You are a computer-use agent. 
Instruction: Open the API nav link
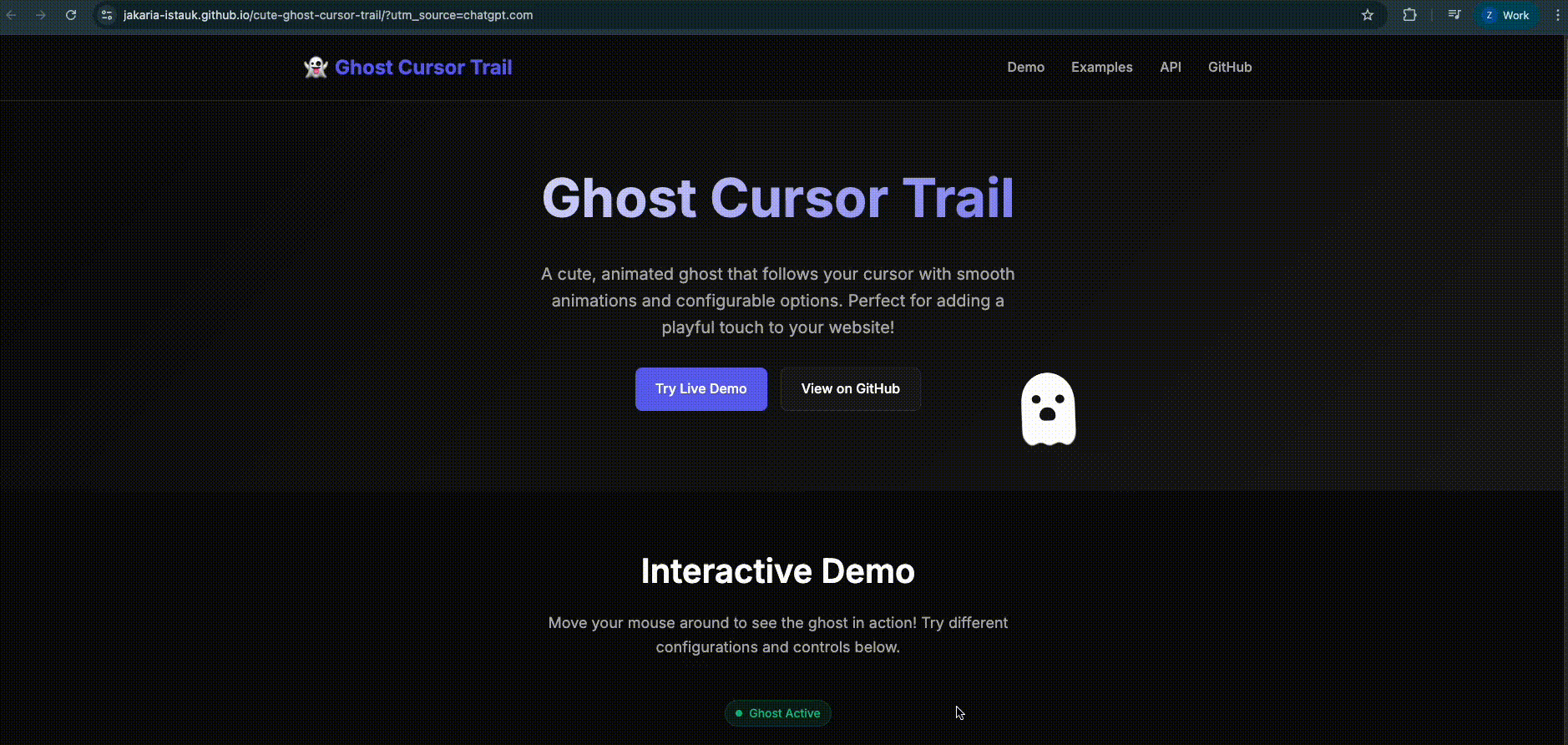1171,67
